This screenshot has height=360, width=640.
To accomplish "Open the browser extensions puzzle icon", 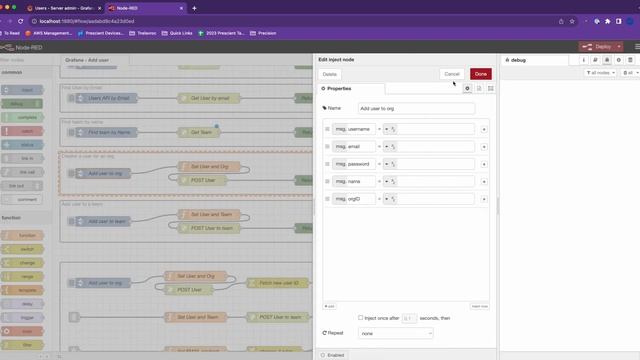I will click(x=607, y=21).
